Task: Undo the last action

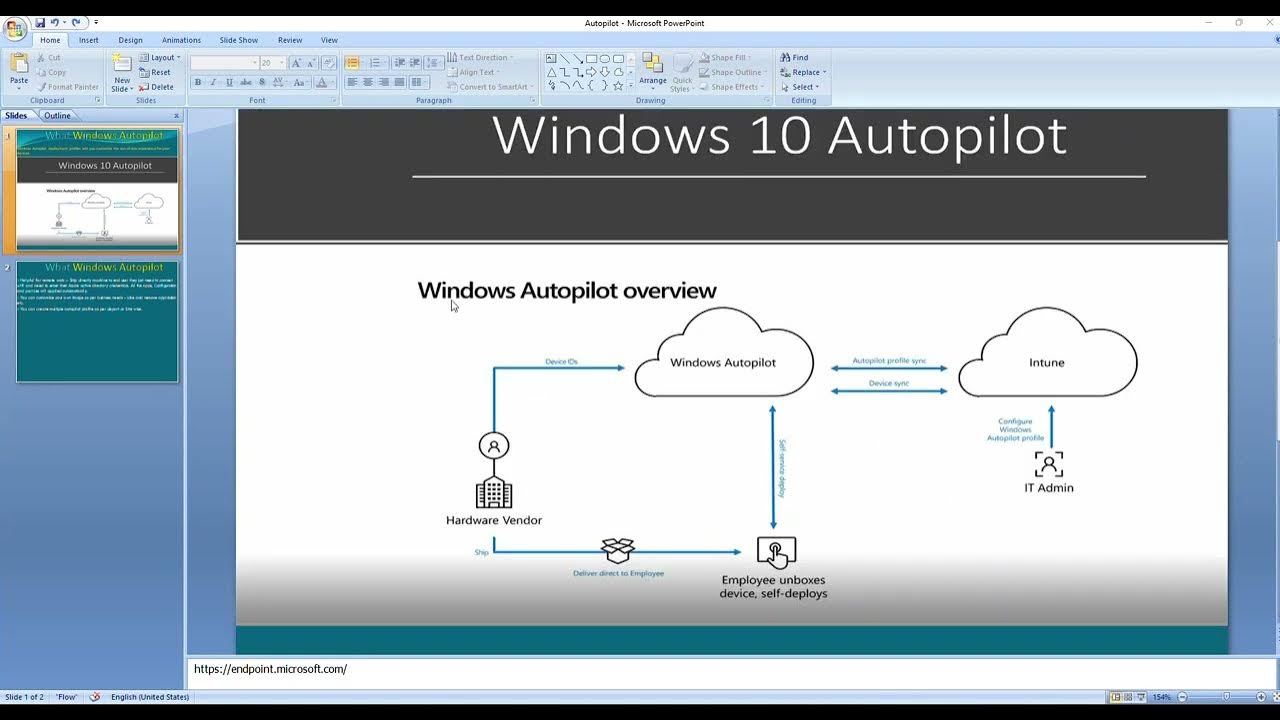Action: click(57, 22)
